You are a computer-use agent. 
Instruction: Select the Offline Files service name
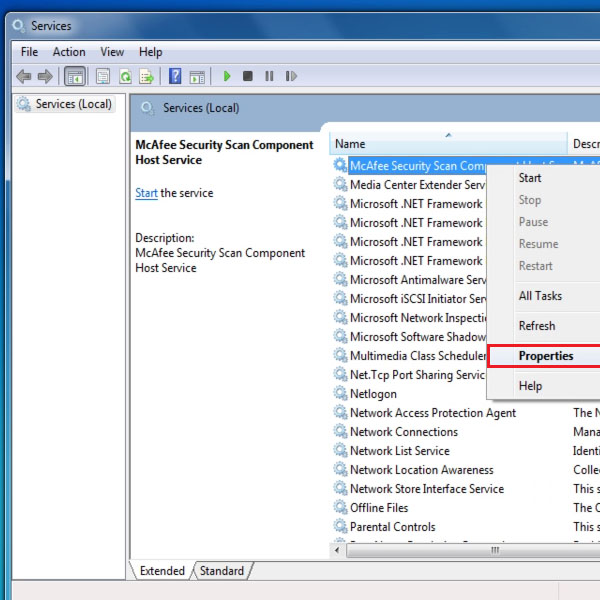click(379, 508)
